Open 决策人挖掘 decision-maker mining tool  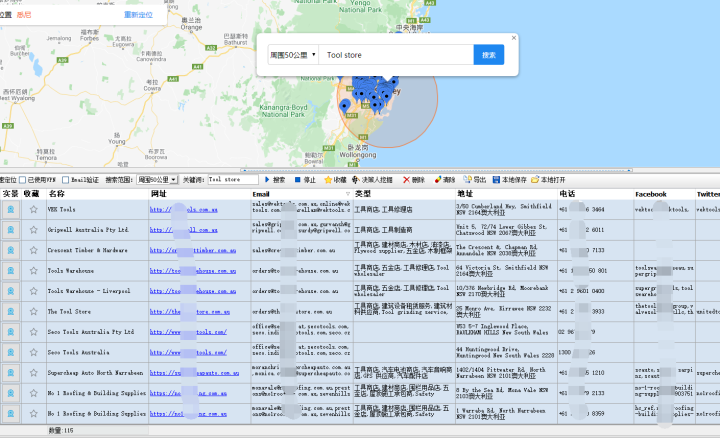(x=372, y=180)
